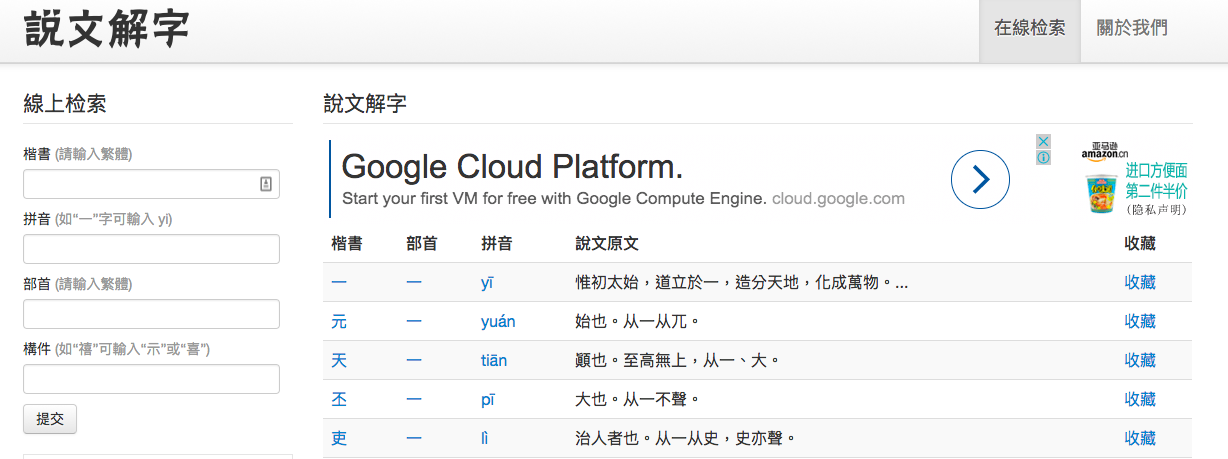1228x459 pixels.
Task: Open the character 元 link
Action: (339, 321)
